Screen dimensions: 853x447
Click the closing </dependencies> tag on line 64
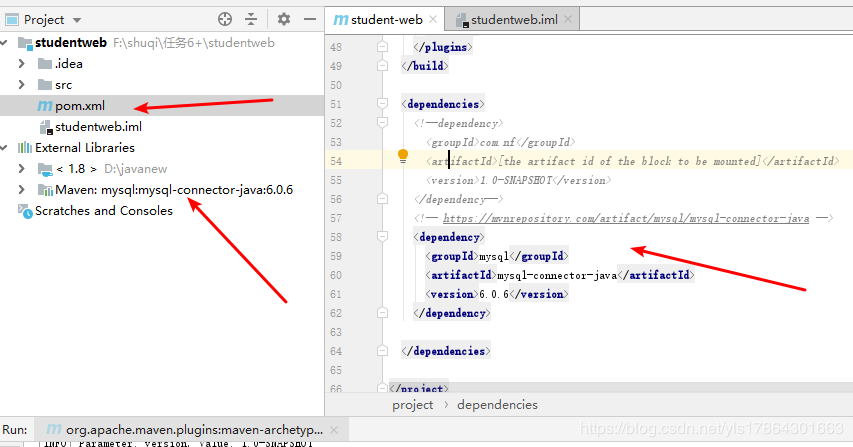[x=446, y=351]
